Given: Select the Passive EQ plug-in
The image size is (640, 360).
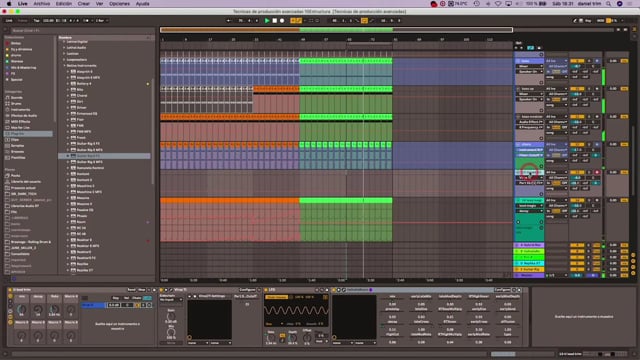Looking at the screenshot, I should (85, 210).
